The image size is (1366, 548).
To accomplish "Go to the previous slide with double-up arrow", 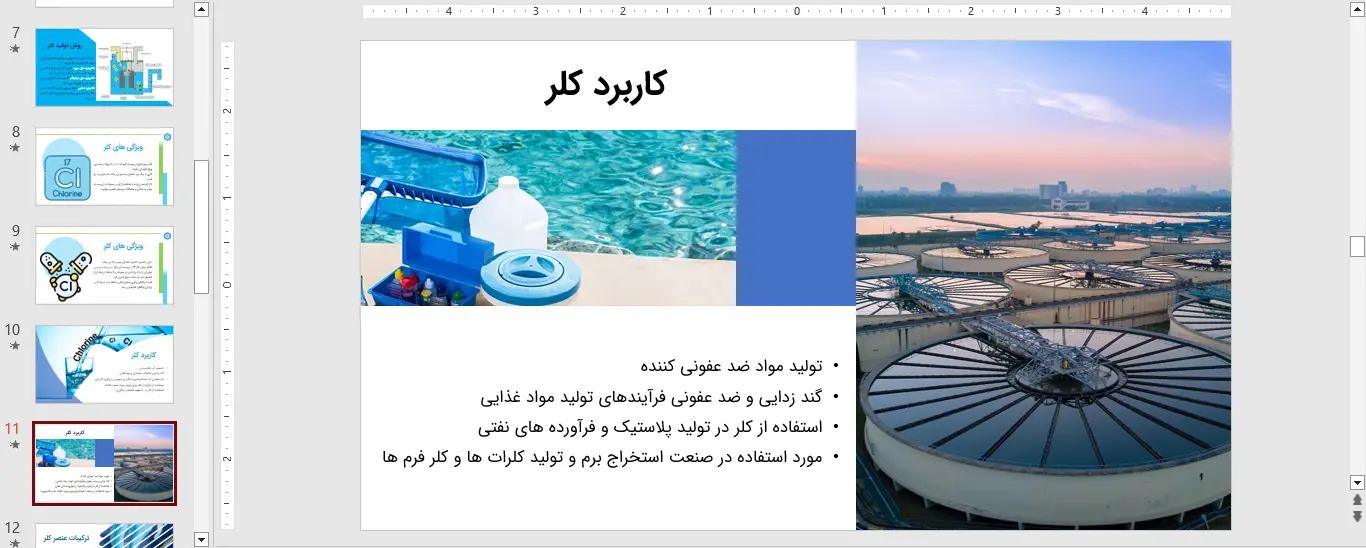I will (1357, 500).
